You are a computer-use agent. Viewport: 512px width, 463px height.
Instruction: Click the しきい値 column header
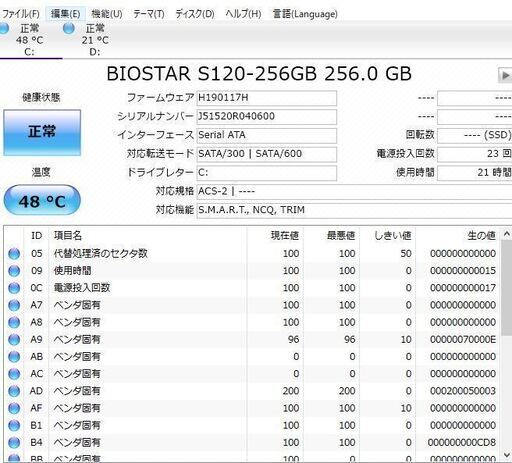(387, 236)
